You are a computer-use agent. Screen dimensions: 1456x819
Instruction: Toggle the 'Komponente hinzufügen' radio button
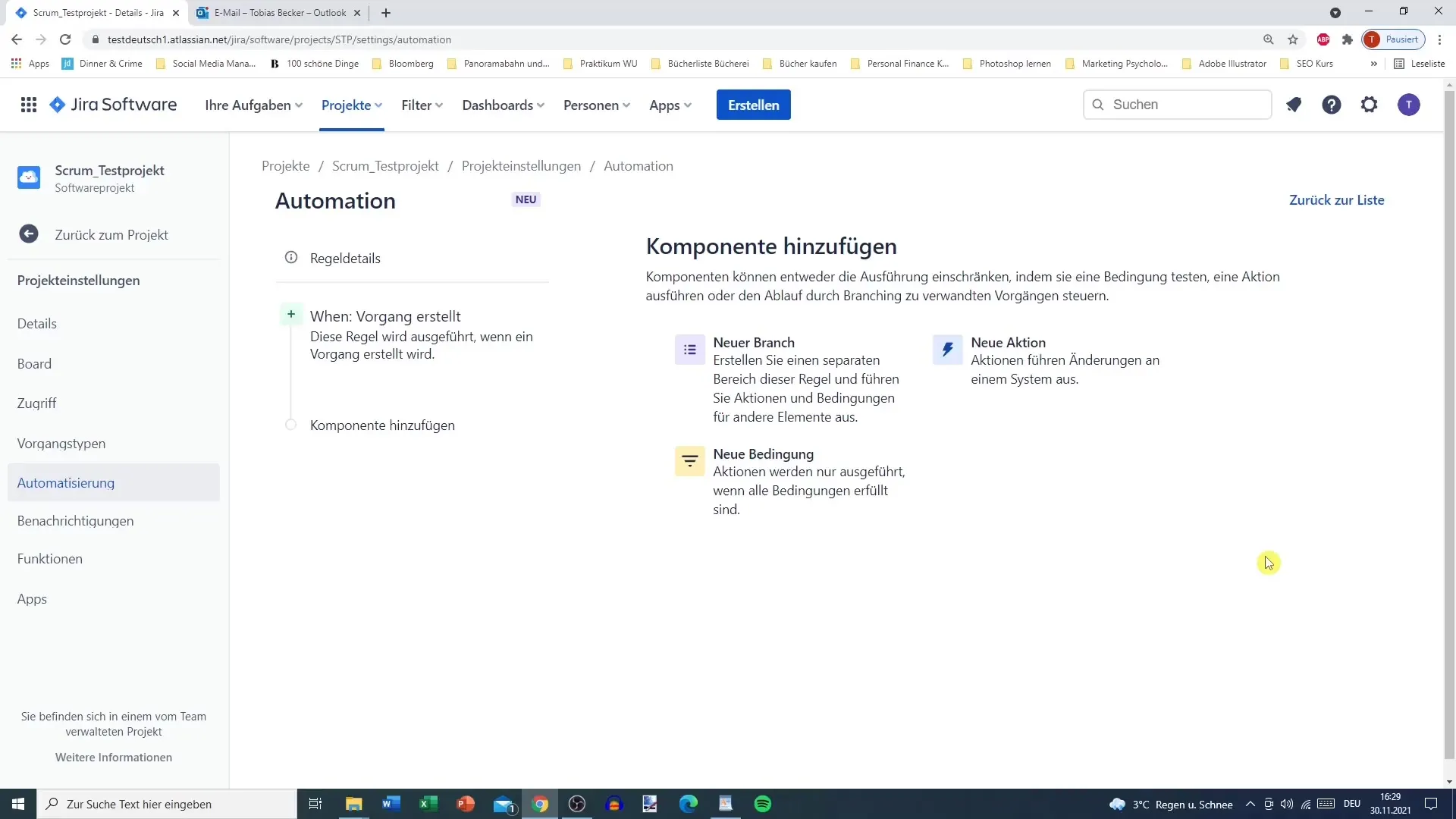point(291,425)
